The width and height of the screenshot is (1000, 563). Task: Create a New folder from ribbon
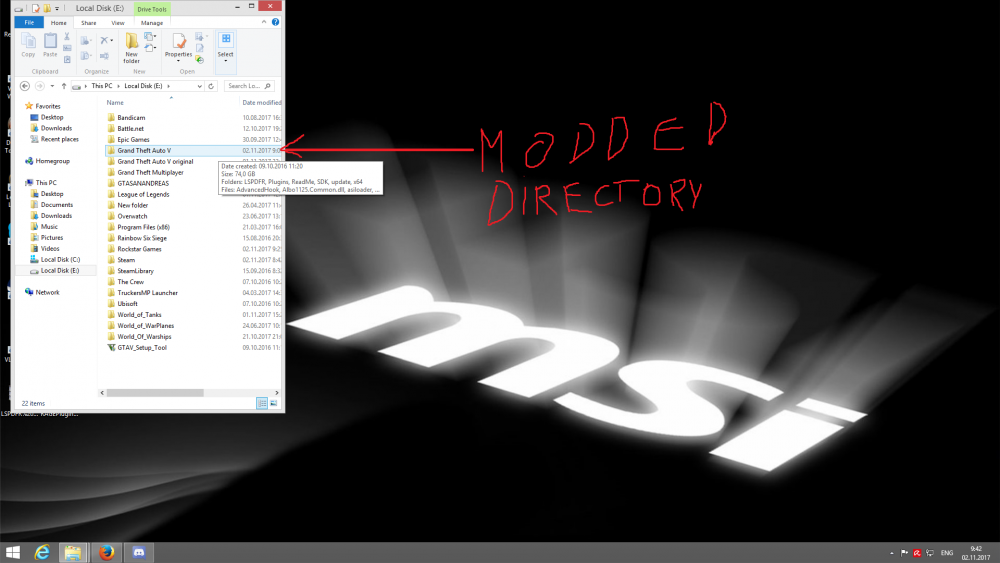coord(131,48)
